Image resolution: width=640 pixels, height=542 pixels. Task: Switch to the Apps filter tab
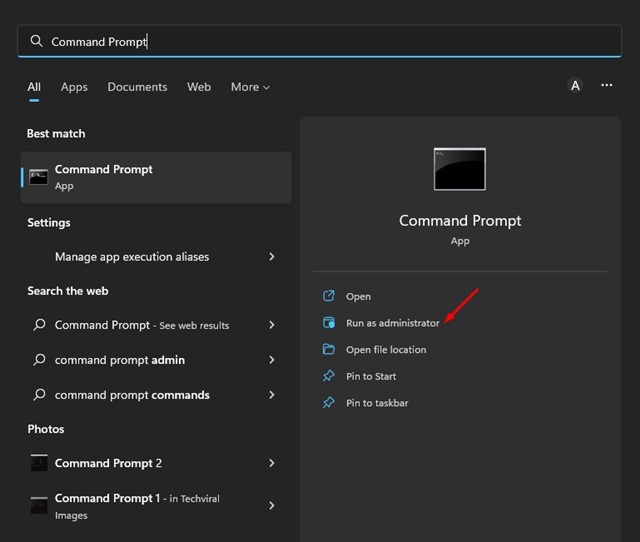pos(74,87)
